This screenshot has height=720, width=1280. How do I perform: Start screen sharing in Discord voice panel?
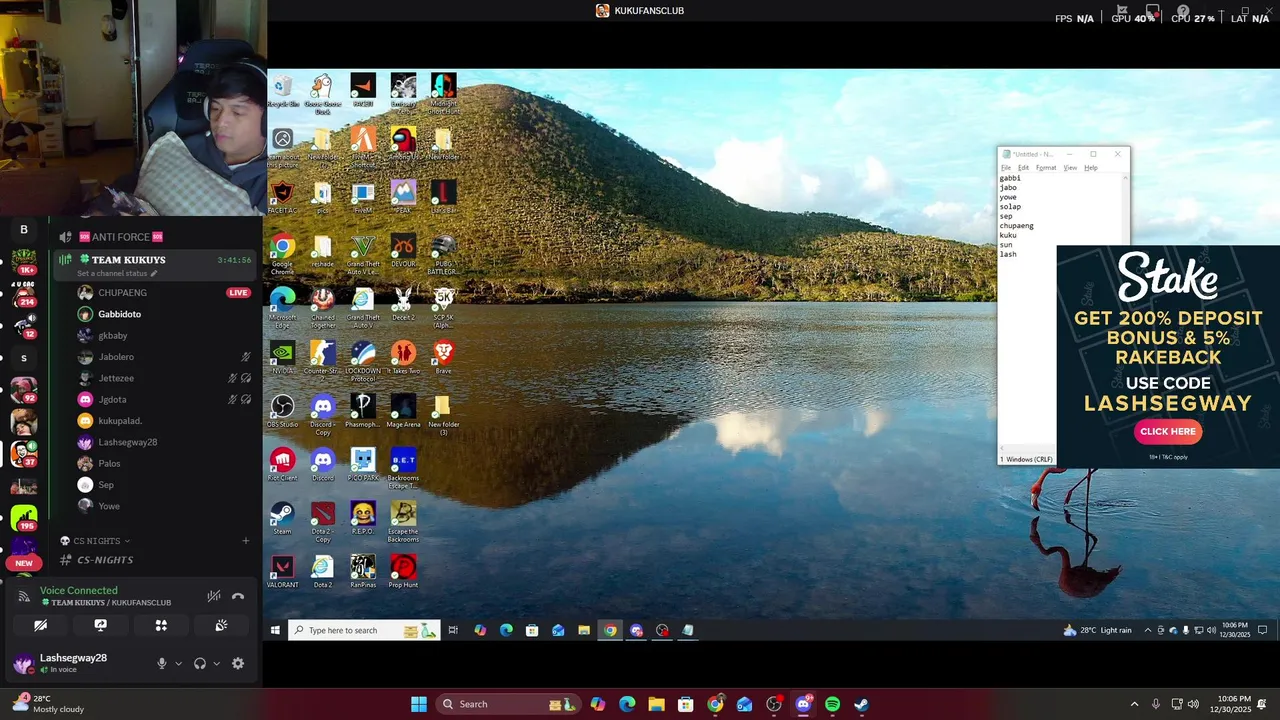tap(100, 625)
